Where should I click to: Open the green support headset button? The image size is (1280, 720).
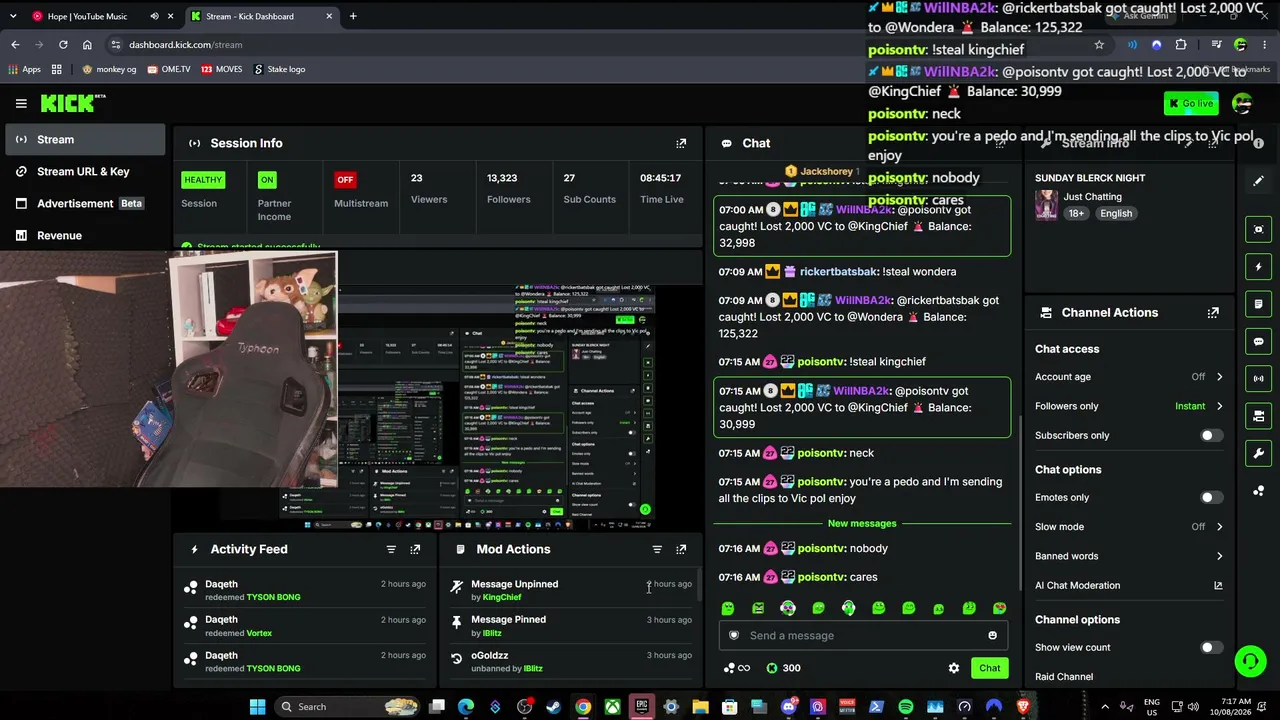(x=1250, y=661)
